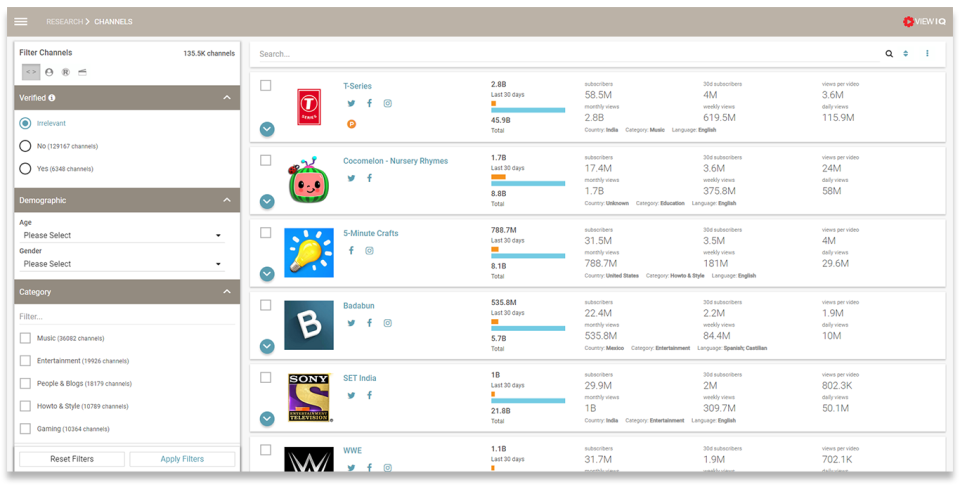The height and width of the screenshot is (487, 960).
Task: Select the person profile filter icon
Action: pyautogui.click(x=49, y=72)
